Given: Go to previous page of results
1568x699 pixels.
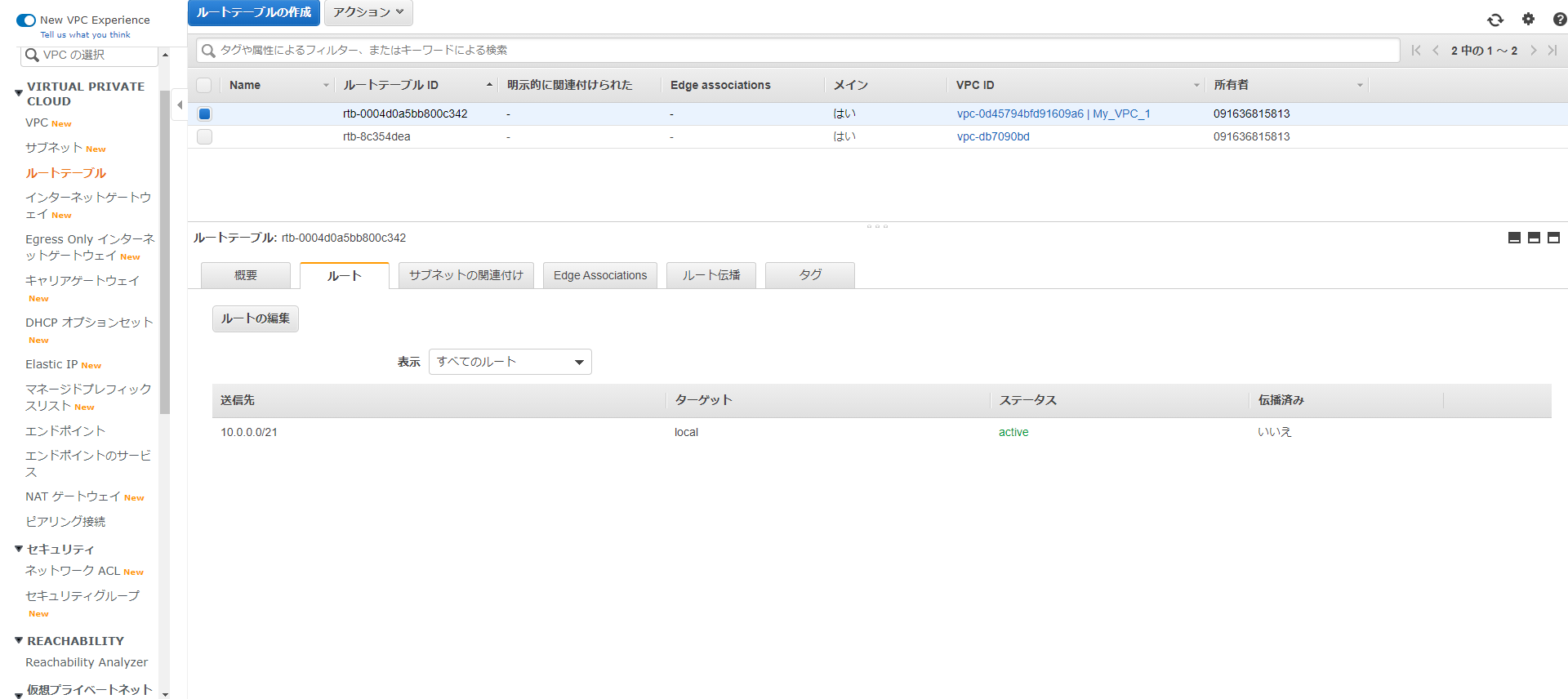Looking at the screenshot, I should click(1436, 51).
